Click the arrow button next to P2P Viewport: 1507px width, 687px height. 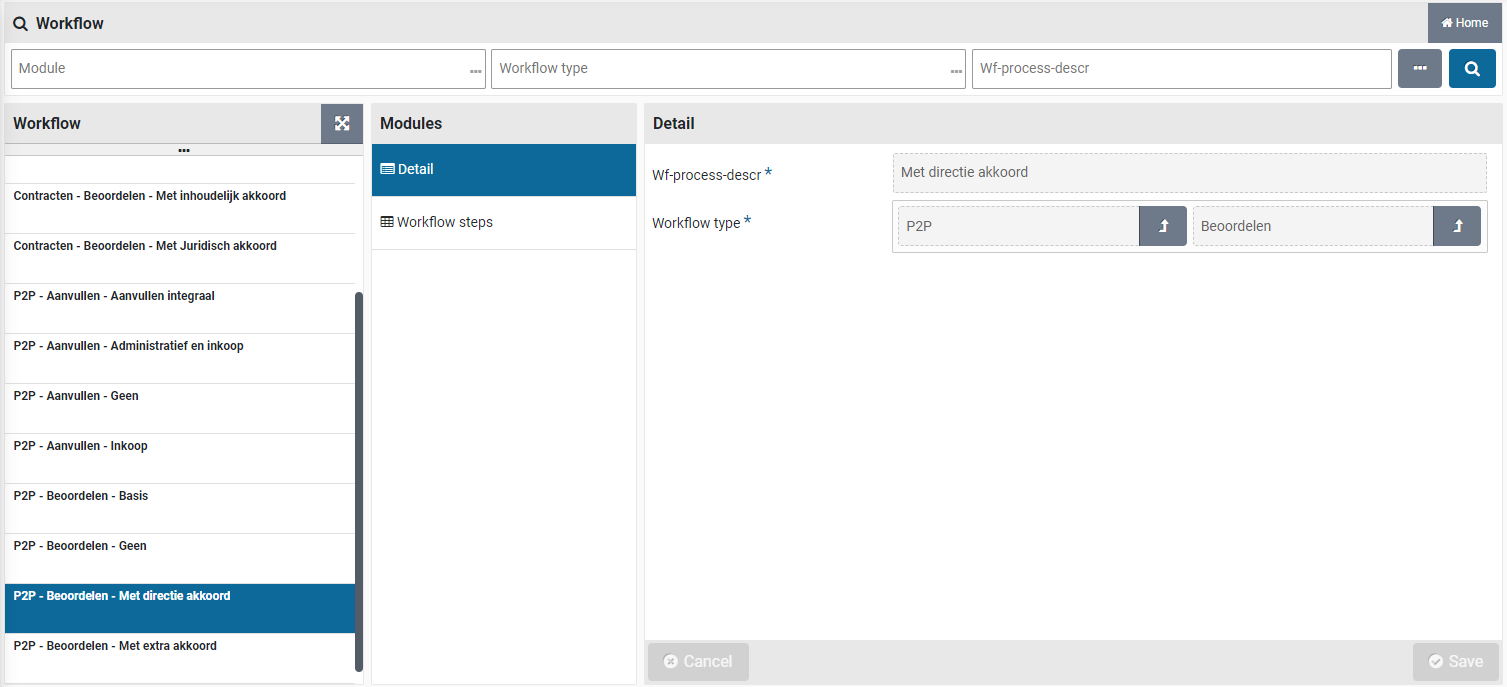[x=1162, y=226]
